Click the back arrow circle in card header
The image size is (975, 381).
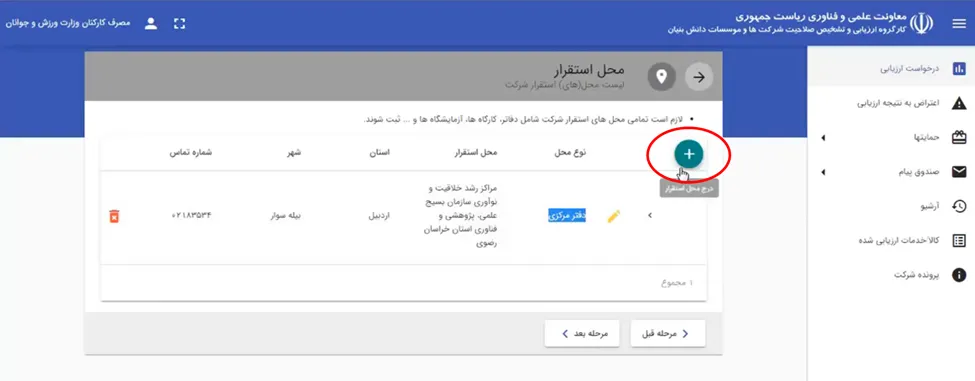700,77
